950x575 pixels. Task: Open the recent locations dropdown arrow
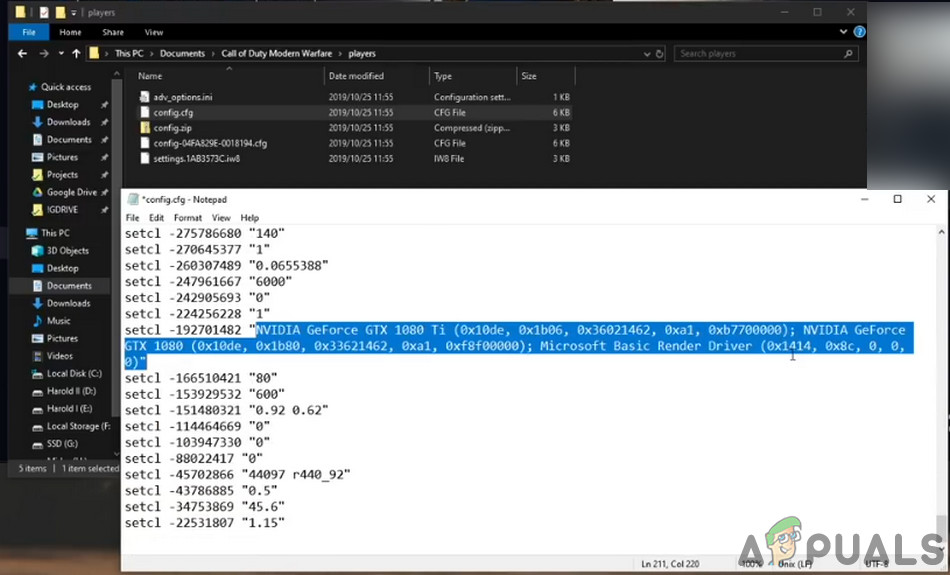pos(61,53)
